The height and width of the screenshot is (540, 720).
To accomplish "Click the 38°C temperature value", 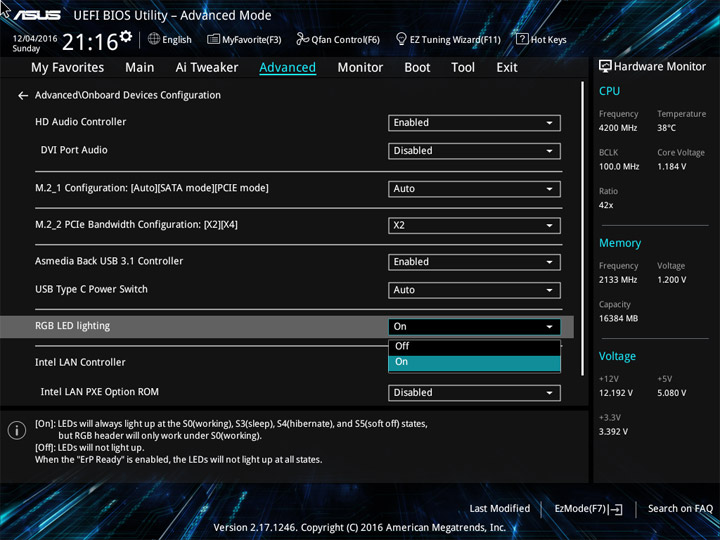I will pyautogui.click(x=666, y=128).
